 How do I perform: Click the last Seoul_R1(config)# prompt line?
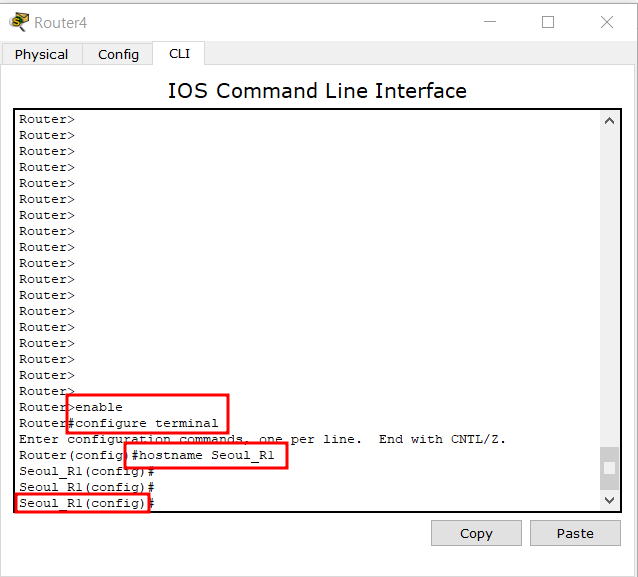(87, 503)
